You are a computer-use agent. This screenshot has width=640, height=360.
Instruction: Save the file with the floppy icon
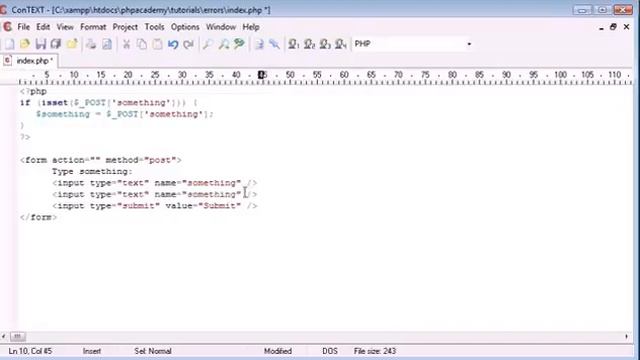click(41, 44)
